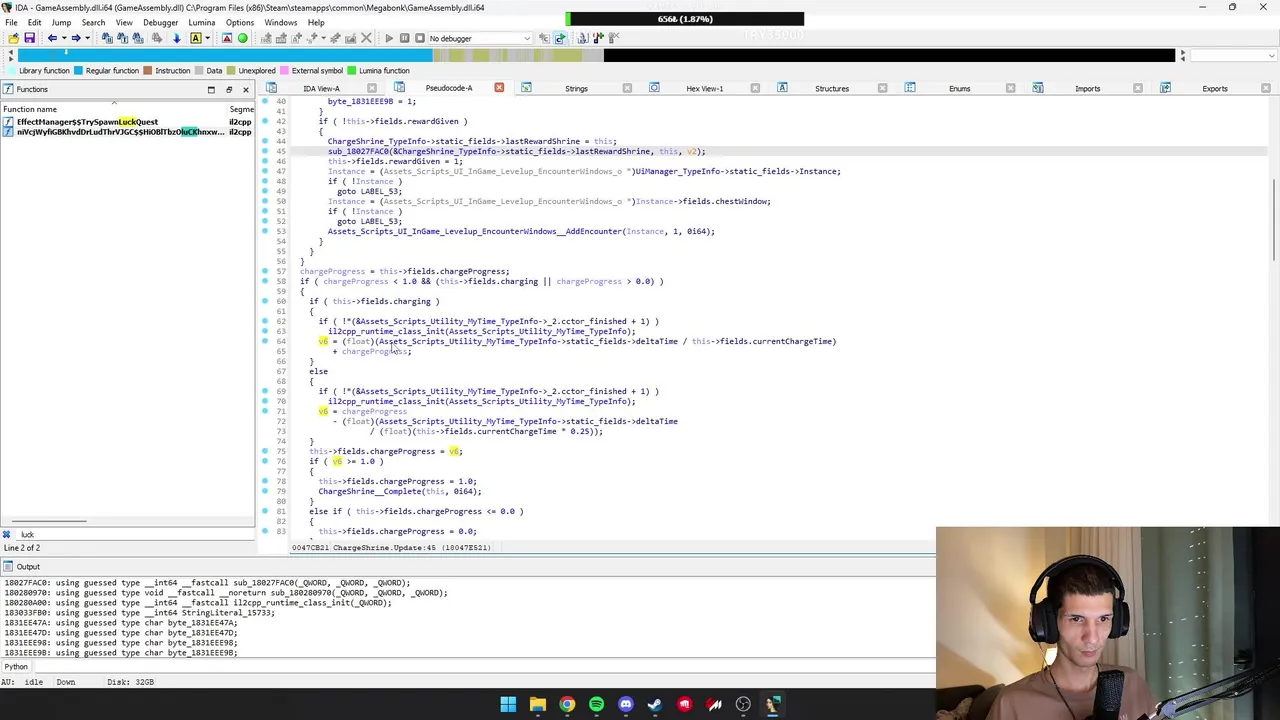1280x720 pixels.
Task: Toggle breakpoint dot at line 45
Action: [265, 151]
